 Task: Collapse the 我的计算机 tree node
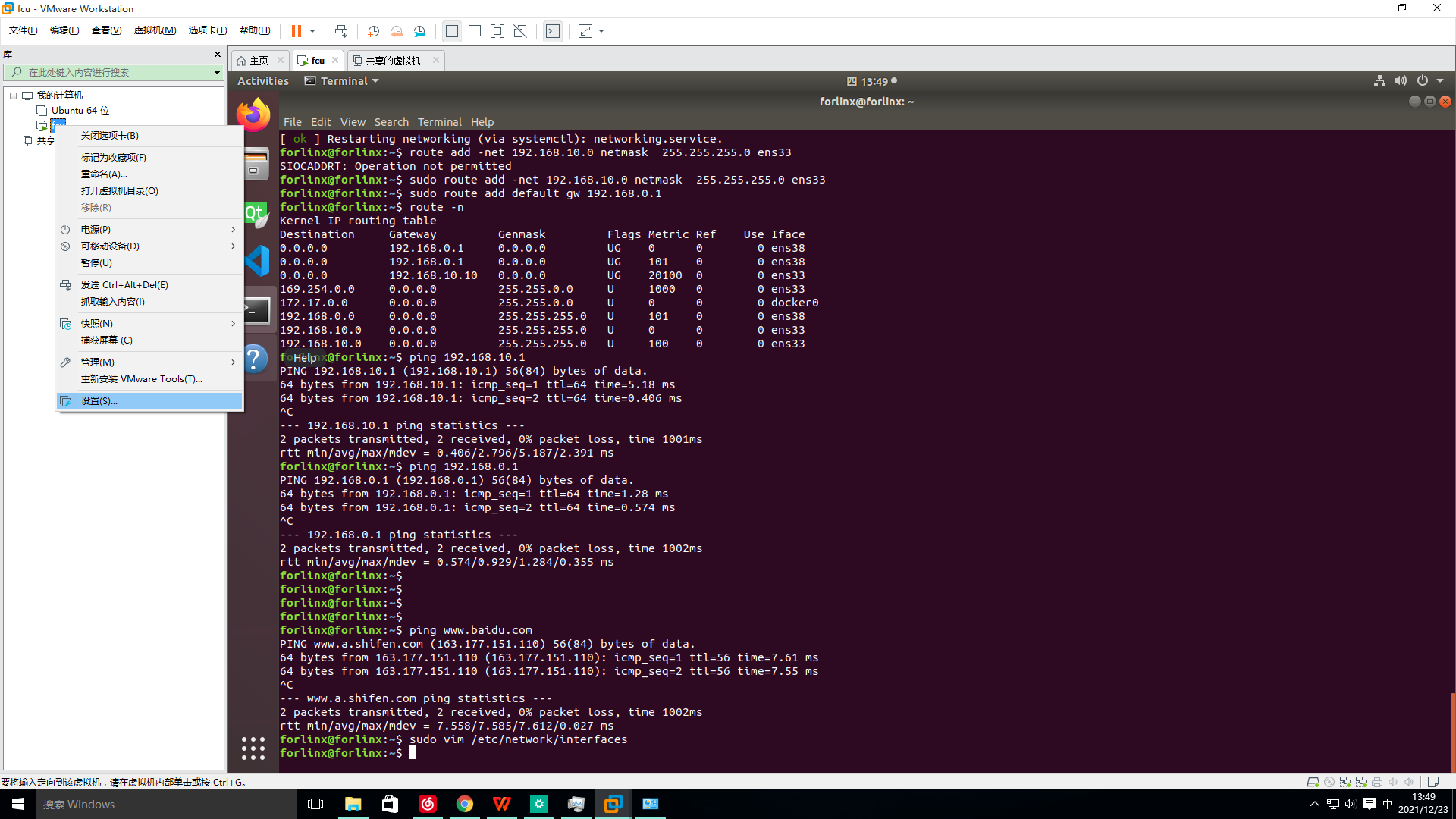(x=13, y=96)
